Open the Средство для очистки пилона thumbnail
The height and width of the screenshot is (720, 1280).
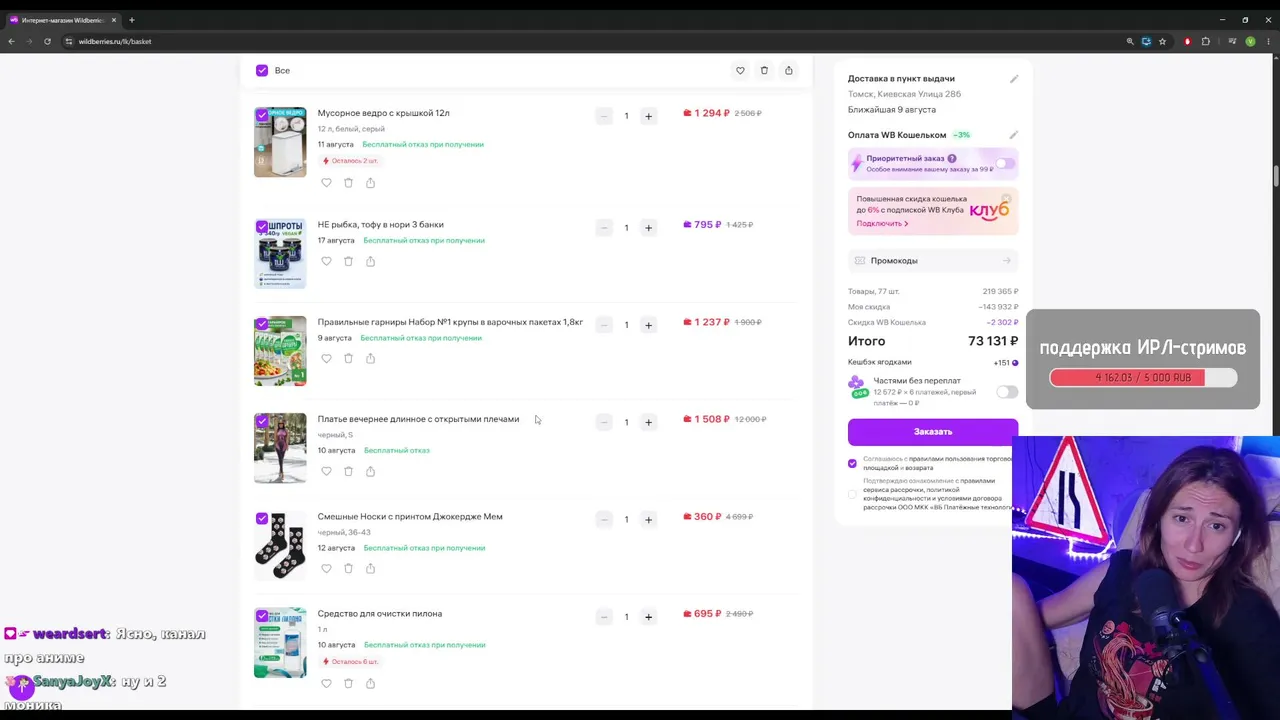[x=280, y=643]
